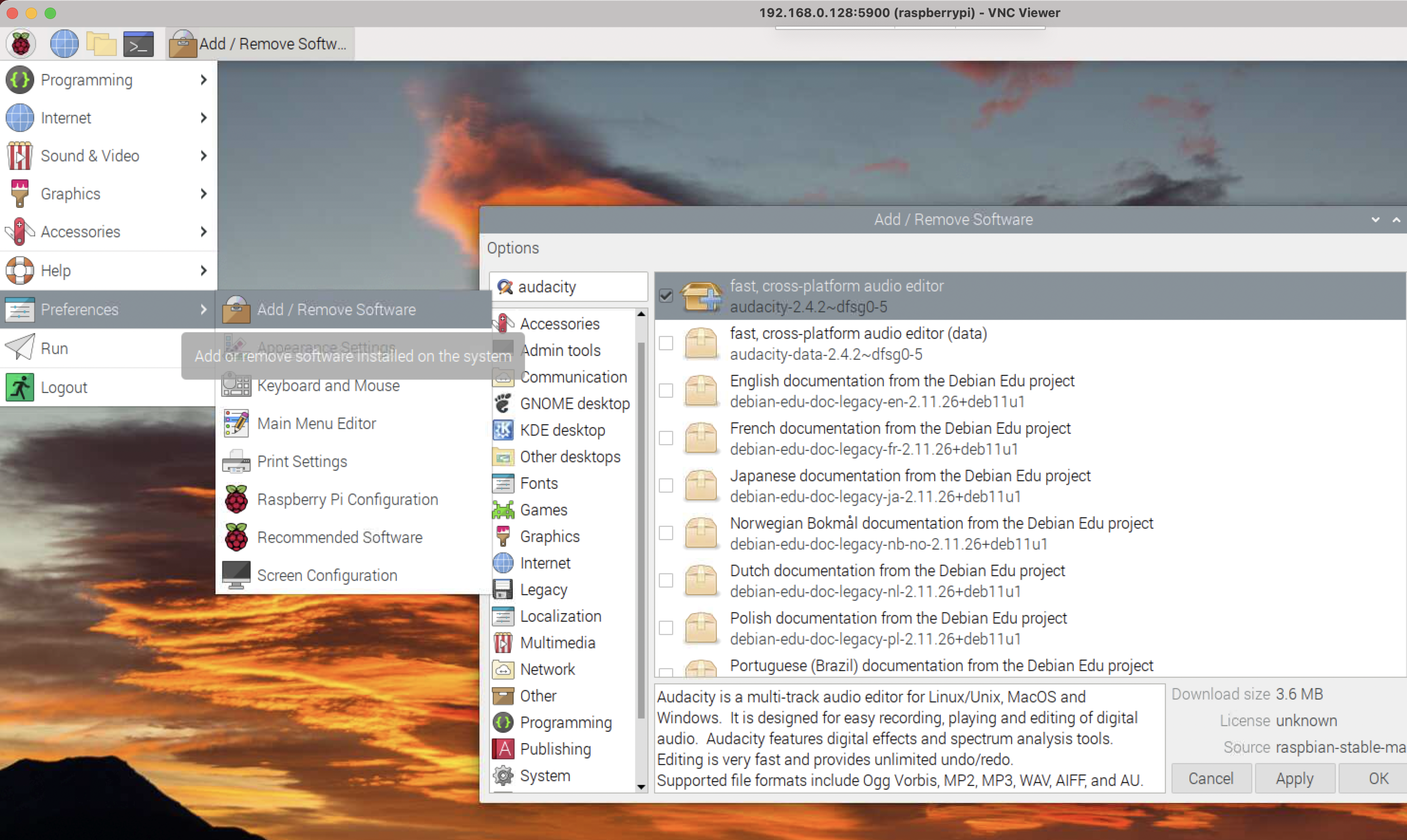The image size is (1407, 840).
Task: Select the Accessories category icon in software list
Action: [x=503, y=324]
